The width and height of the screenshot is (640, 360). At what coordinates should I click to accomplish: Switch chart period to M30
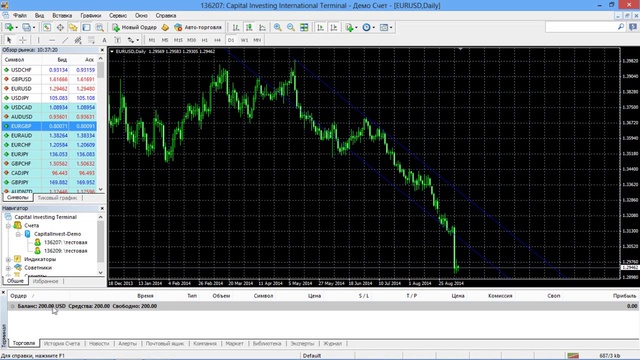pyautogui.click(x=191, y=40)
